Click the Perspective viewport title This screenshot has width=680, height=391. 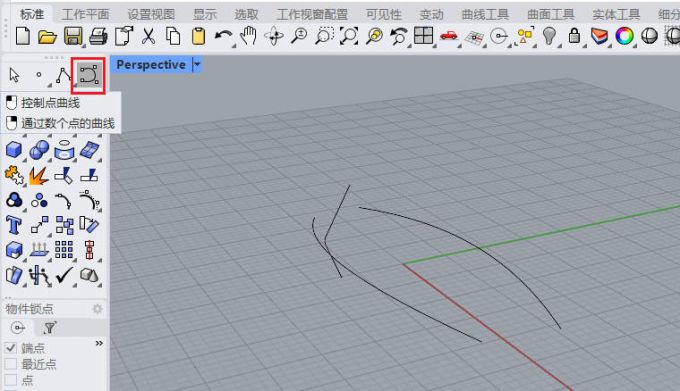[151, 65]
